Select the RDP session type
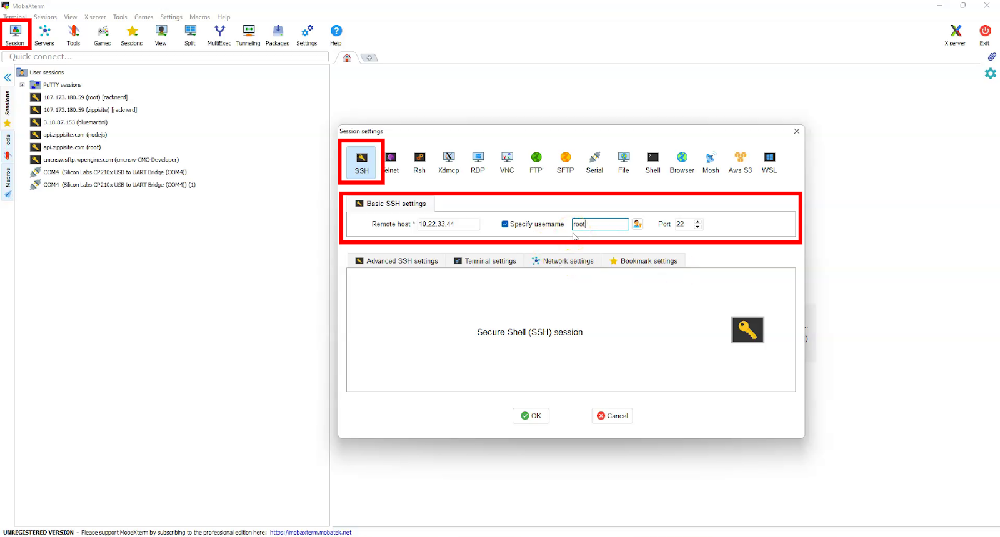 [478, 163]
